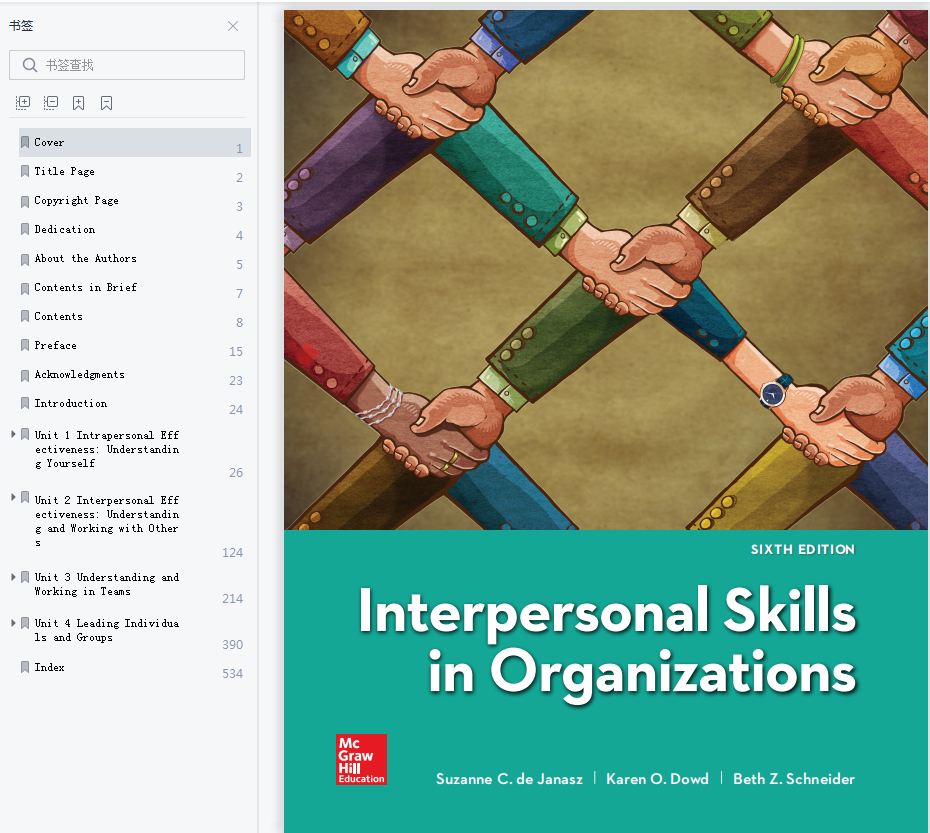Open the Contents bookmark
This screenshot has height=833, width=930.
[58, 316]
